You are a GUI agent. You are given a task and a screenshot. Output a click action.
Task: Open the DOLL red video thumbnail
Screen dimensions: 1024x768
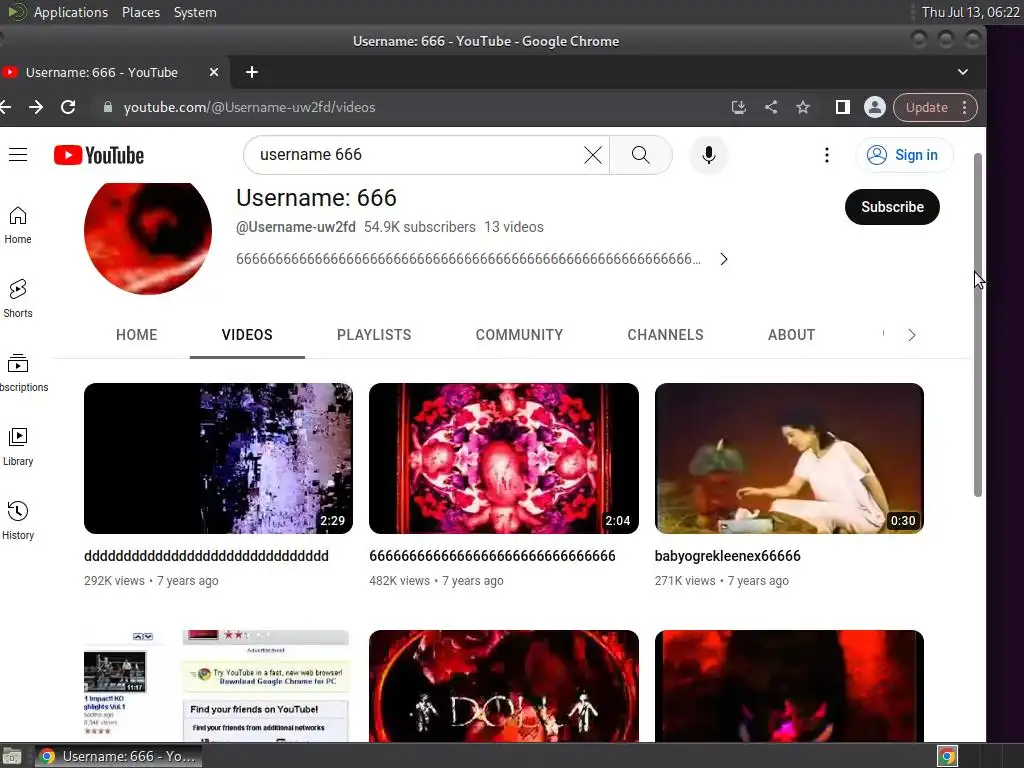click(x=504, y=686)
